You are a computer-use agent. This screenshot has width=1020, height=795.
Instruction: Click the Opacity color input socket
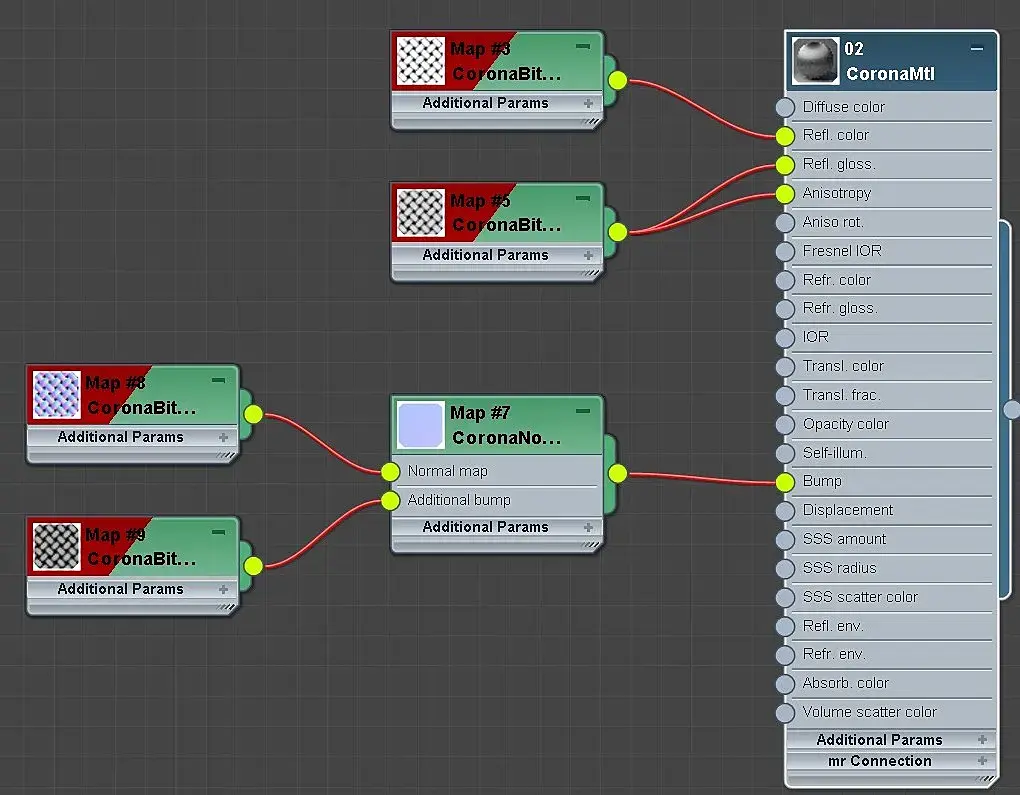785,424
